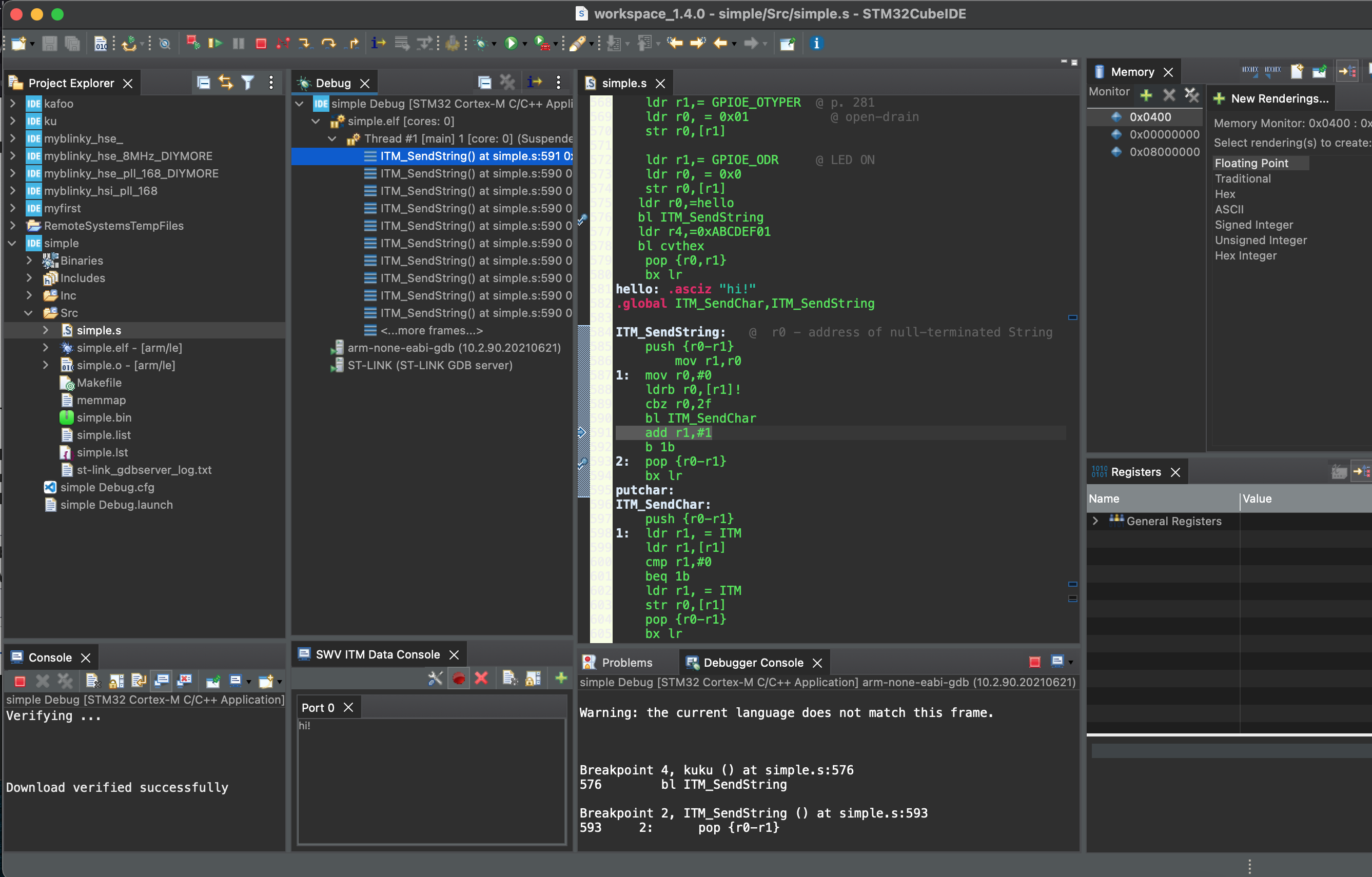1372x877 pixels.
Task: Expand the myfirst project node
Action: click(x=12, y=208)
